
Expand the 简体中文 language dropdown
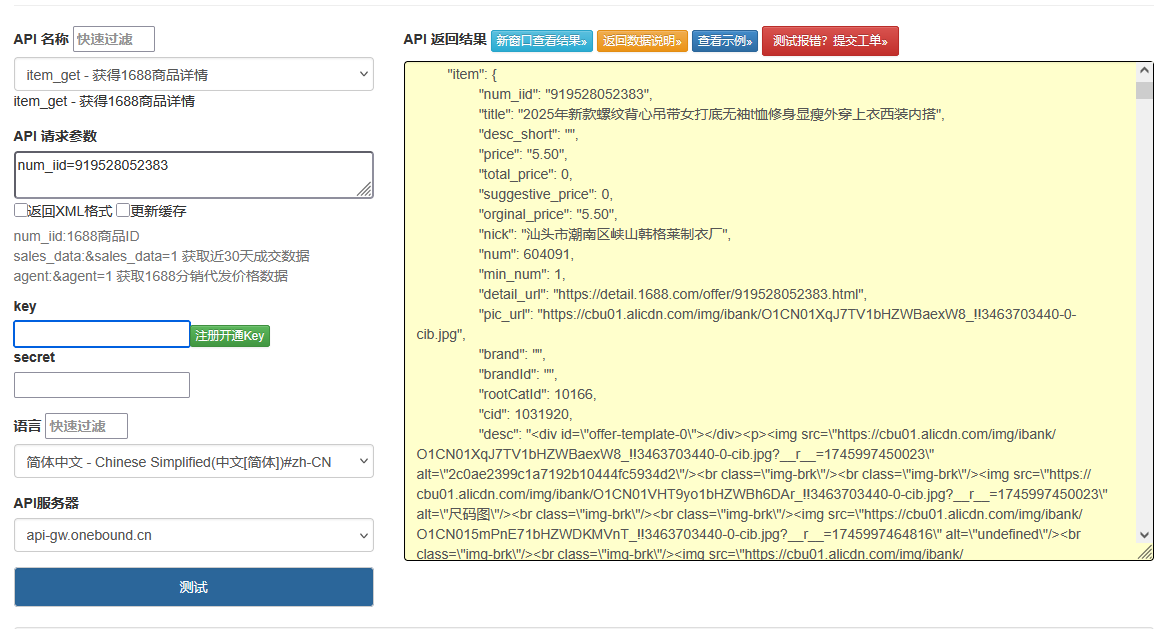pyautogui.click(x=193, y=462)
